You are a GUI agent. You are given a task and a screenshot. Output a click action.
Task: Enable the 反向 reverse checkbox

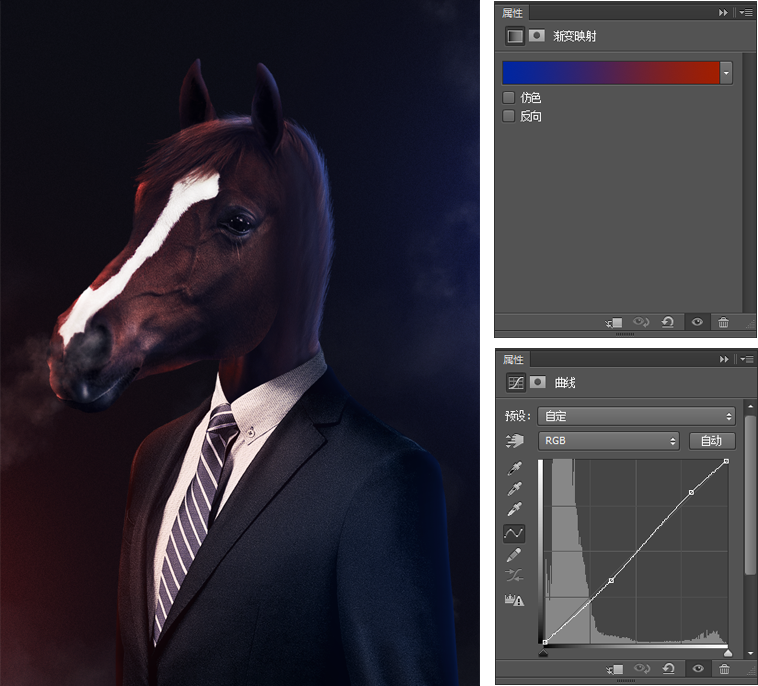point(508,116)
